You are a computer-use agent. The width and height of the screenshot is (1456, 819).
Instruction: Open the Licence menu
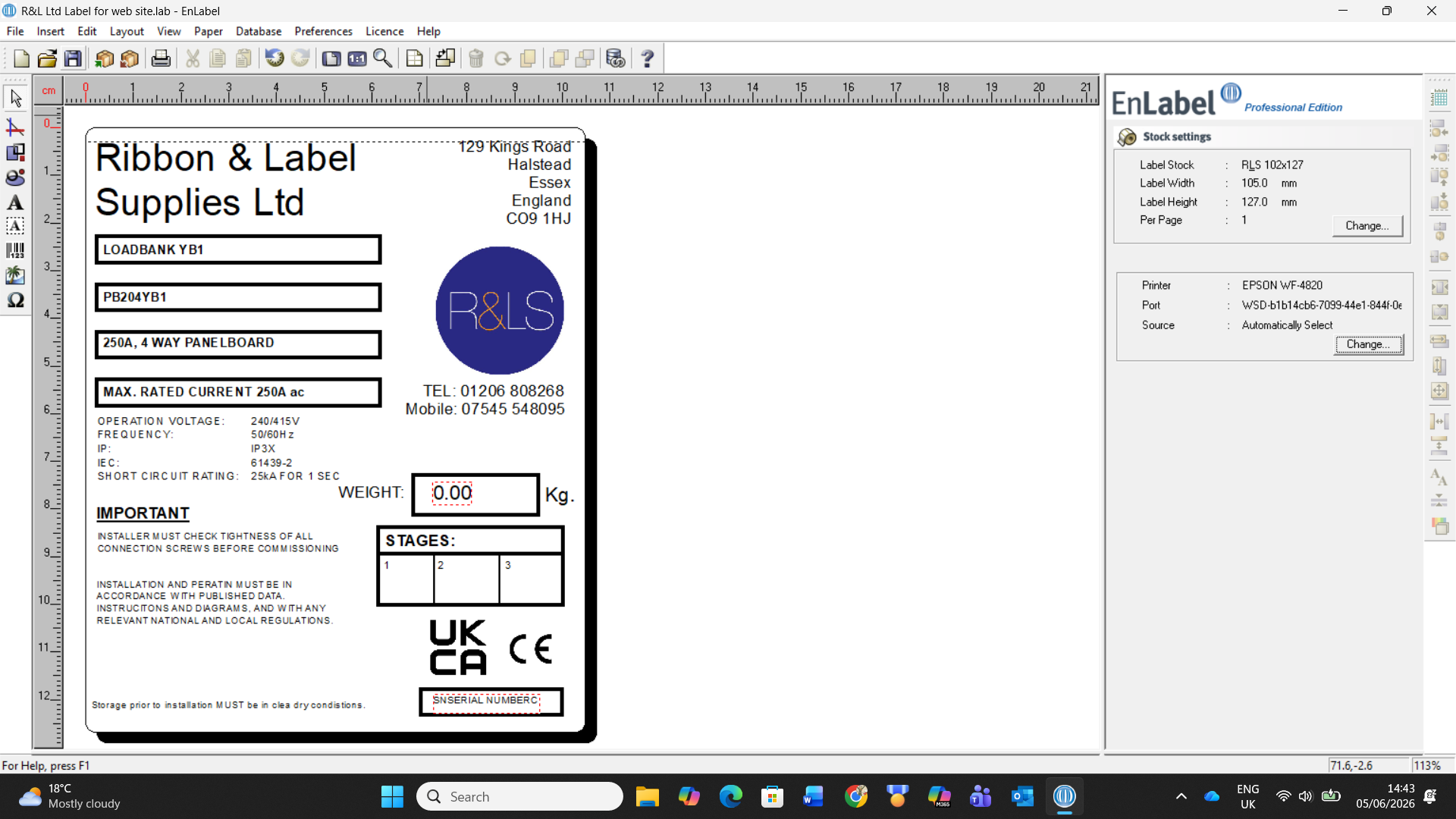(x=384, y=31)
